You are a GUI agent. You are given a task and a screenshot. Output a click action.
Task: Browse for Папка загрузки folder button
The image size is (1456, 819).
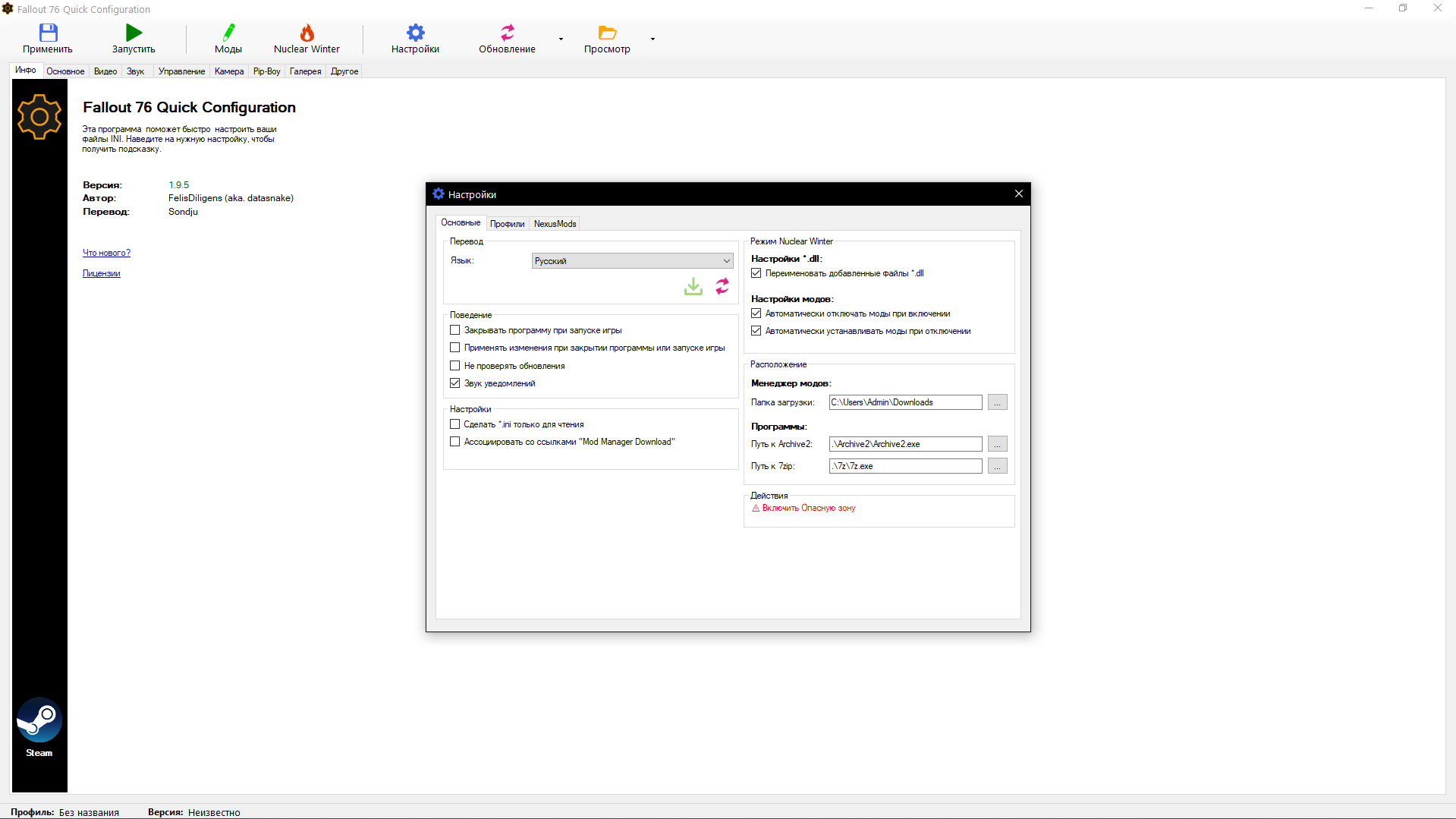[x=997, y=402]
